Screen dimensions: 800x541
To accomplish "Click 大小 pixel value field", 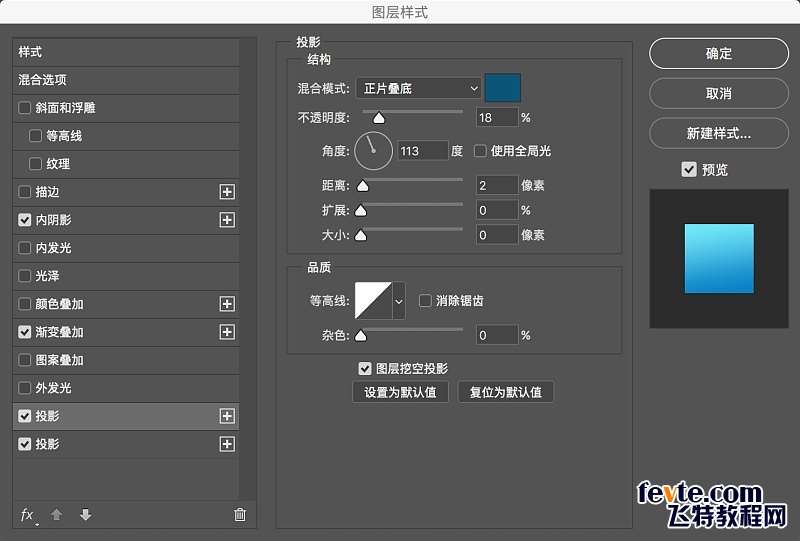I will tap(497, 235).
